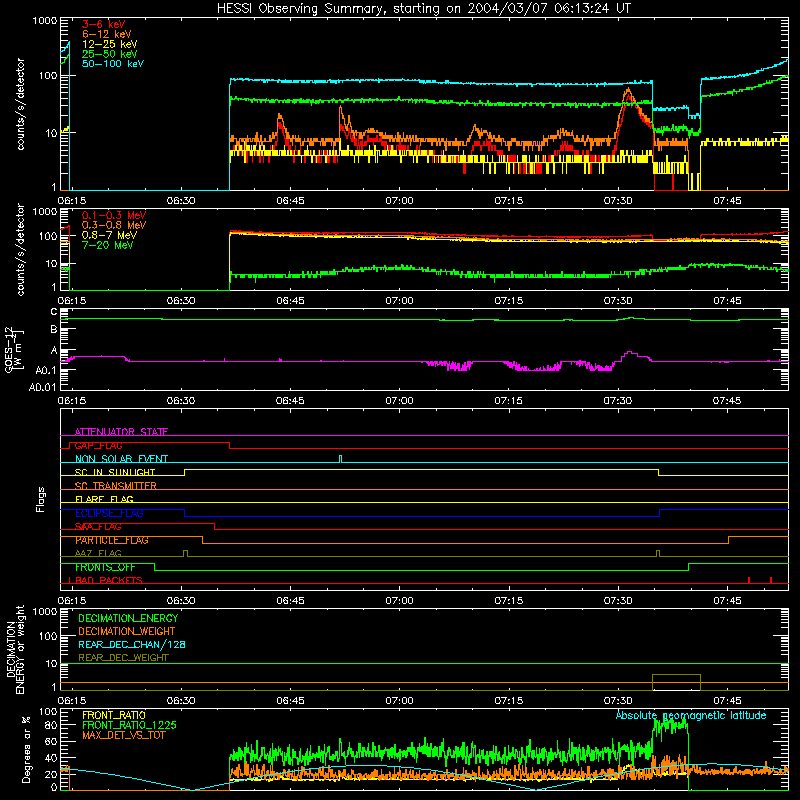Viewport: 800px width, 800px height.
Task: Select the 6-12 keV legend label
Action: (x=107, y=34)
